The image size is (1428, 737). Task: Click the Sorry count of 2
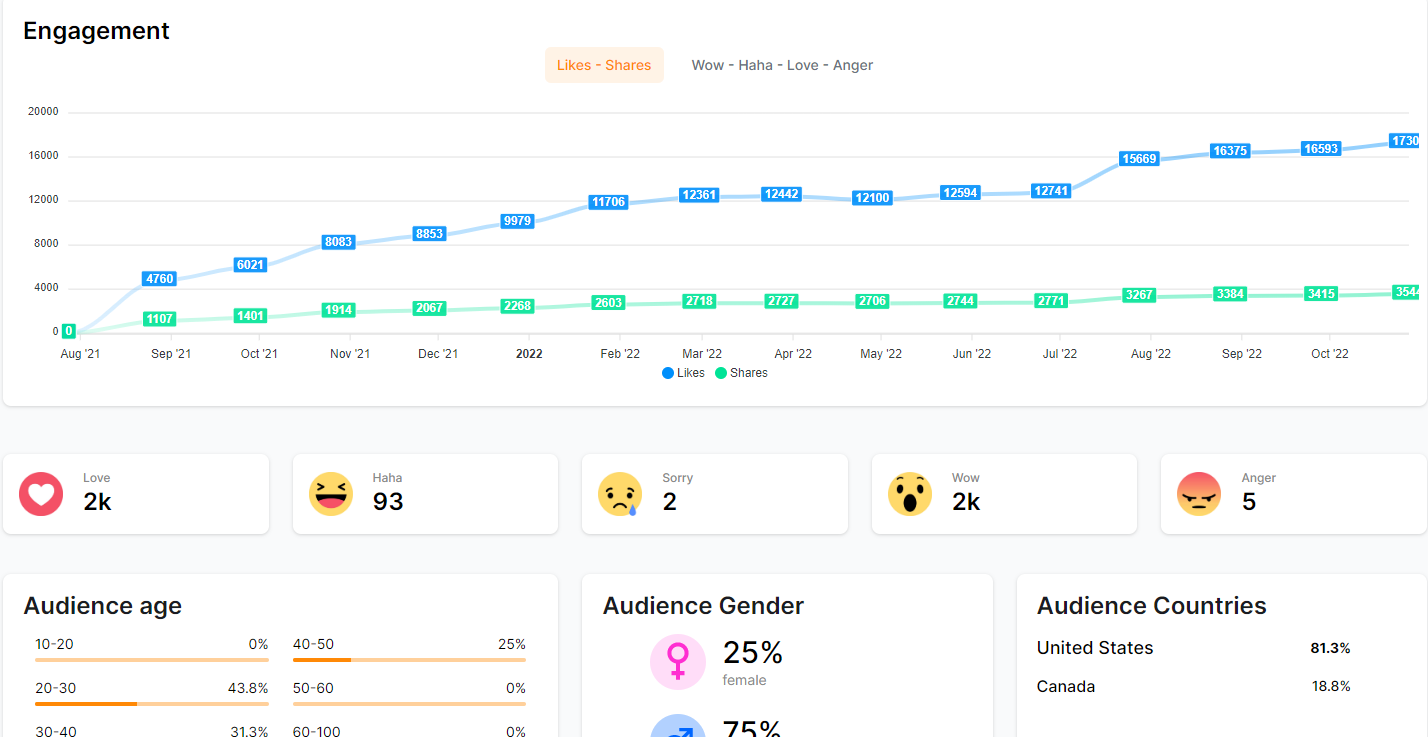click(669, 502)
